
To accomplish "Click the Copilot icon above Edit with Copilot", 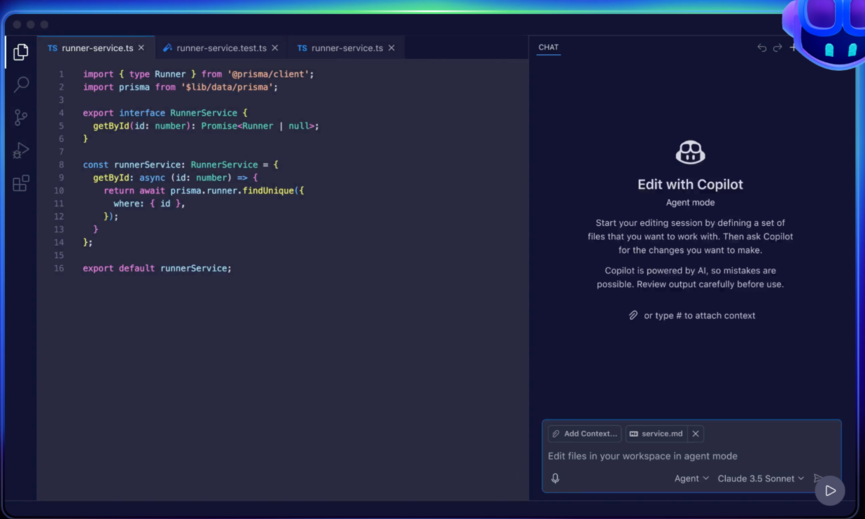I will point(690,152).
